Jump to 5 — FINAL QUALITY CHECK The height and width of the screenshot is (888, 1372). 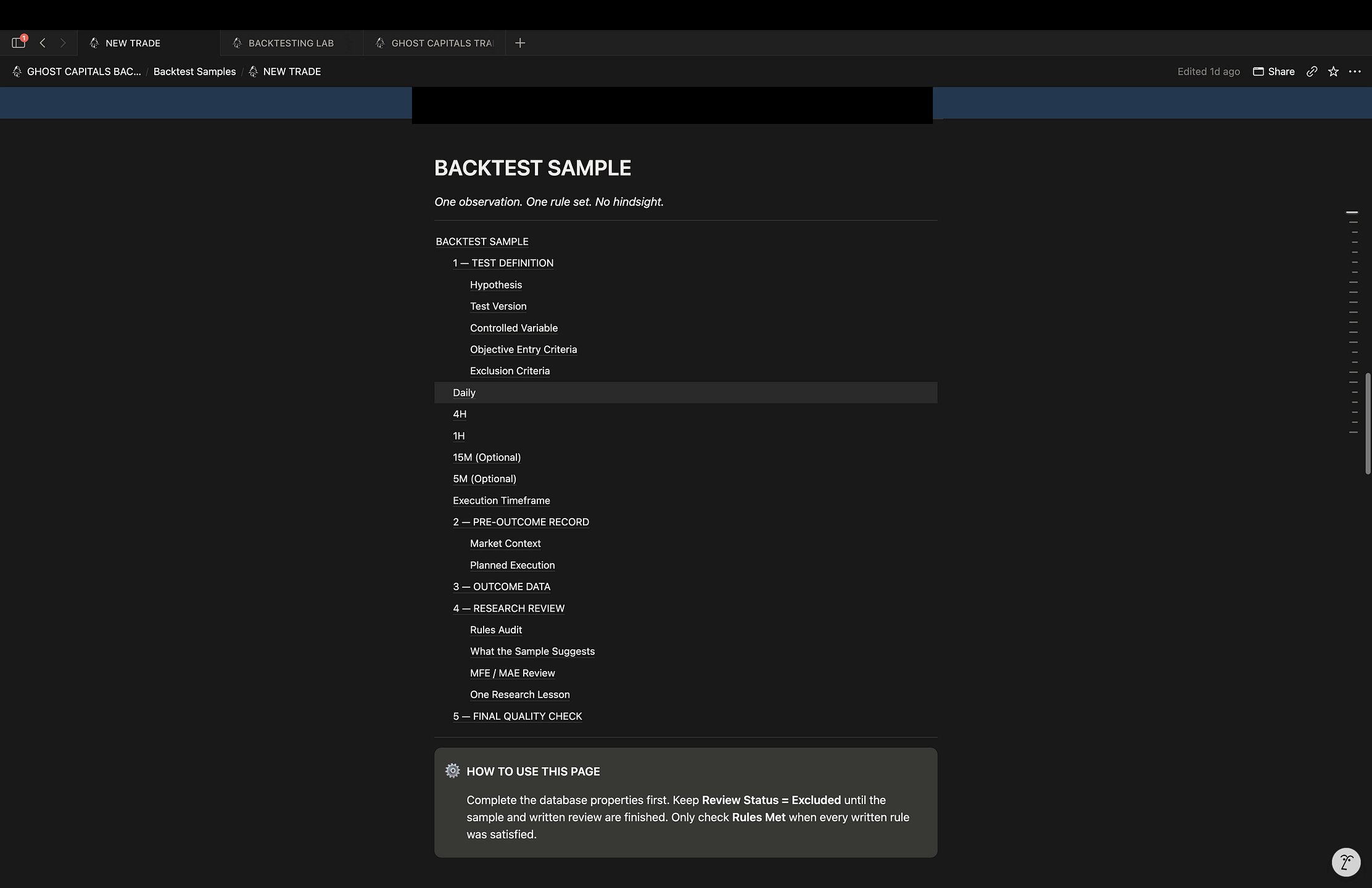point(517,716)
